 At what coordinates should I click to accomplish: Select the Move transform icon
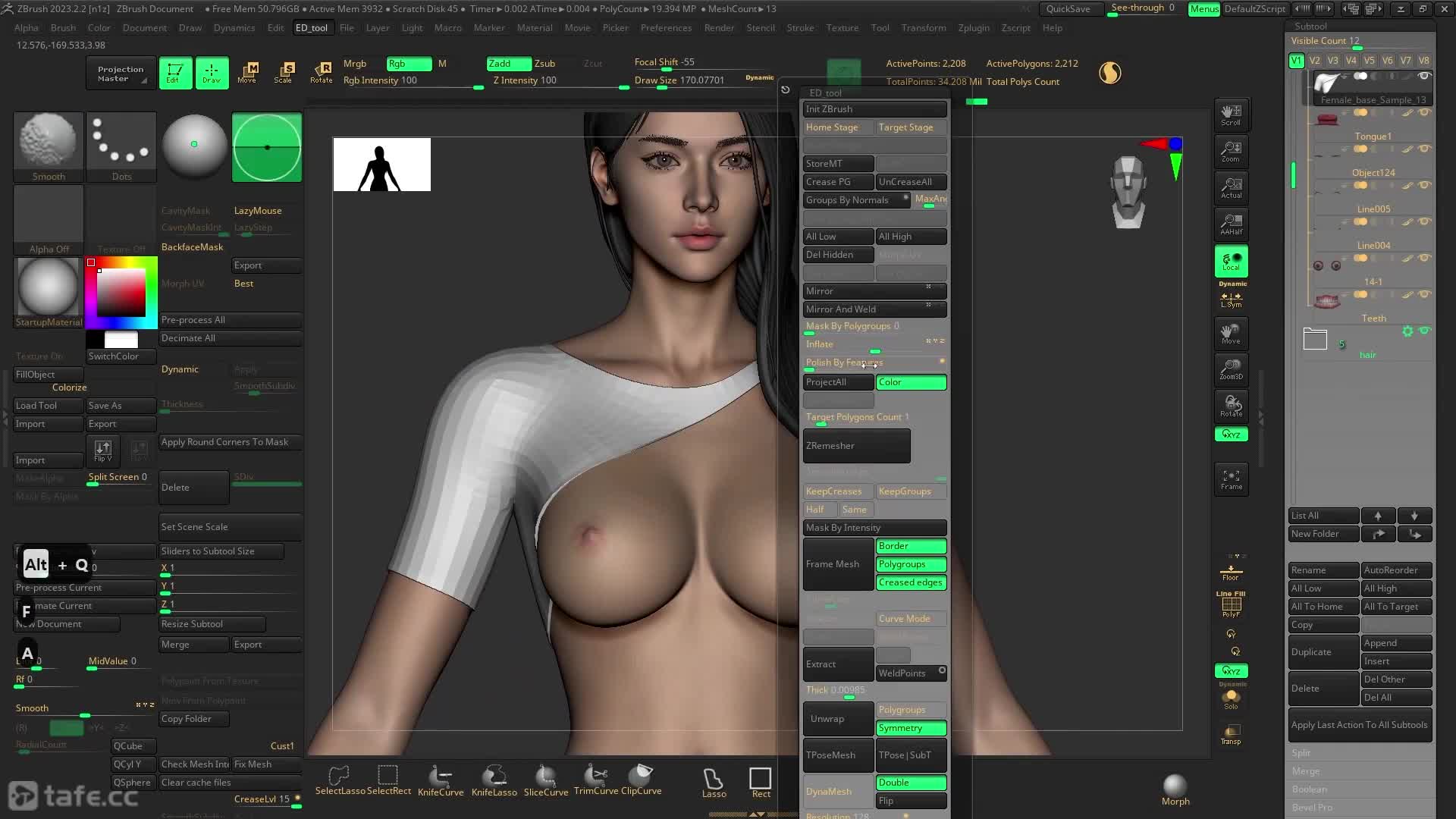tap(248, 72)
